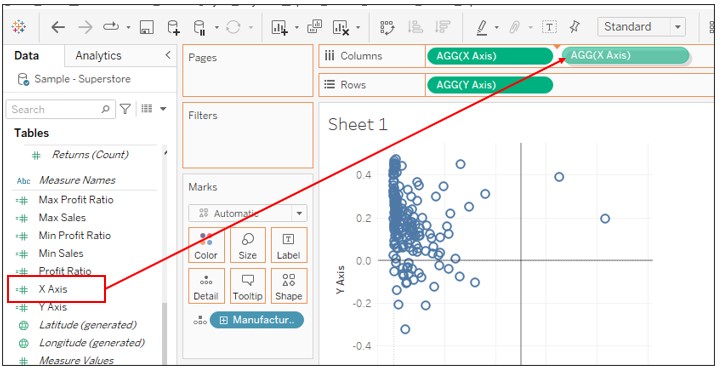Viewport: 721px width, 371px height.
Task: Select the X Axis field in Tables
Action: 53,289
